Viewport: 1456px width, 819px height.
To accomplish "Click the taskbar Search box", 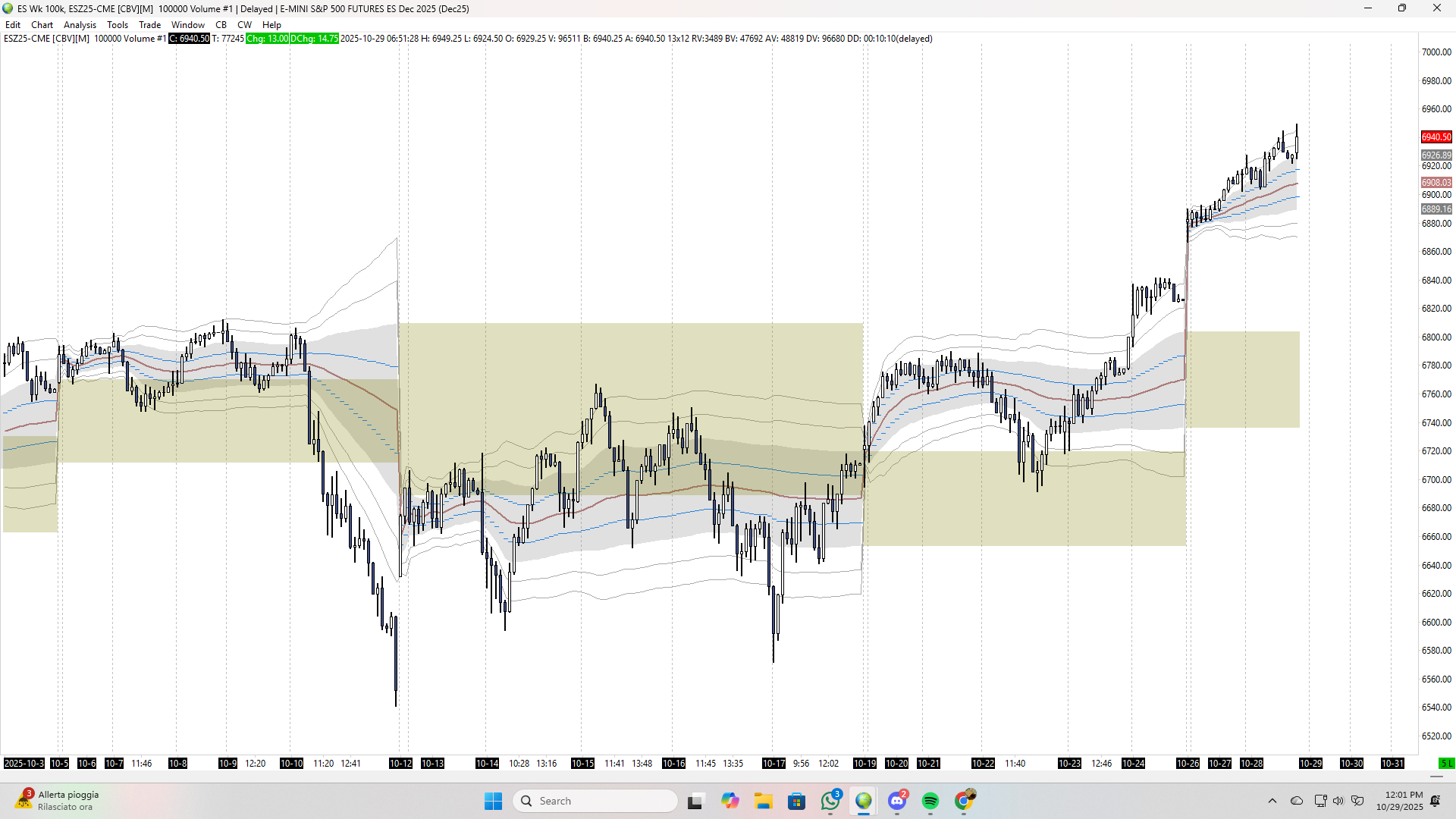I will tap(595, 801).
